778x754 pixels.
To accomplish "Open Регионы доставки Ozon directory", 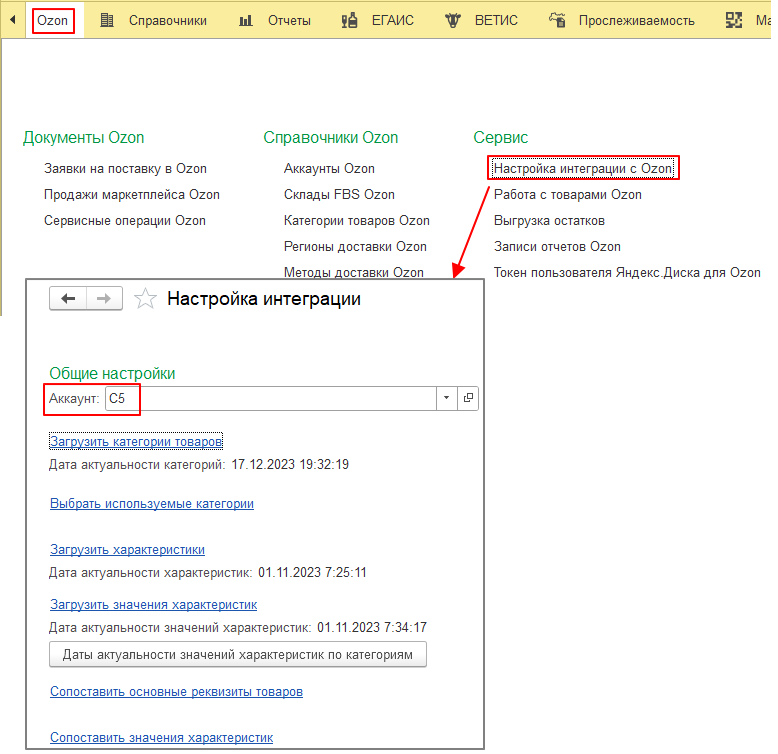I will (x=355, y=247).
